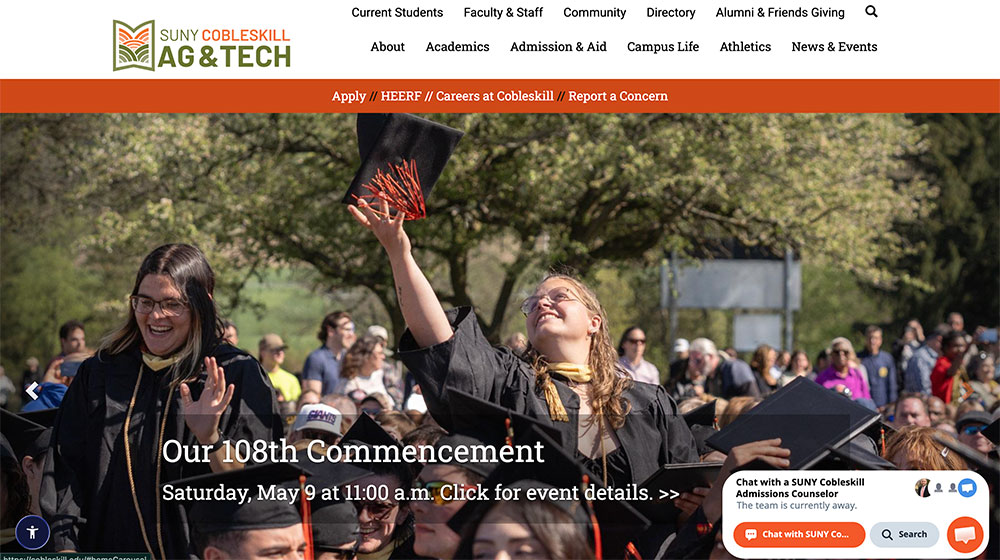Toggle the orange chat launcher bubble
Image resolution: width=1000 pixels, height=560 pixels.
(x=965, y=534)
